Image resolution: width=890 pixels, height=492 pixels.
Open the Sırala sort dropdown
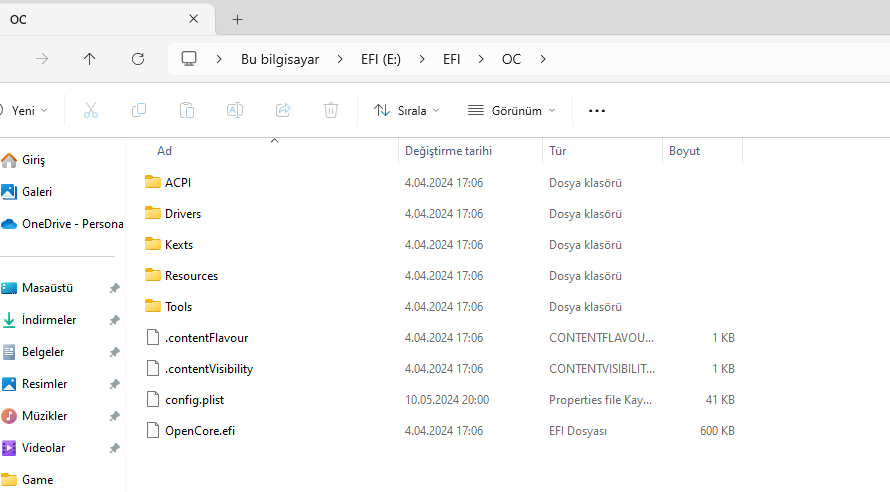406,111
